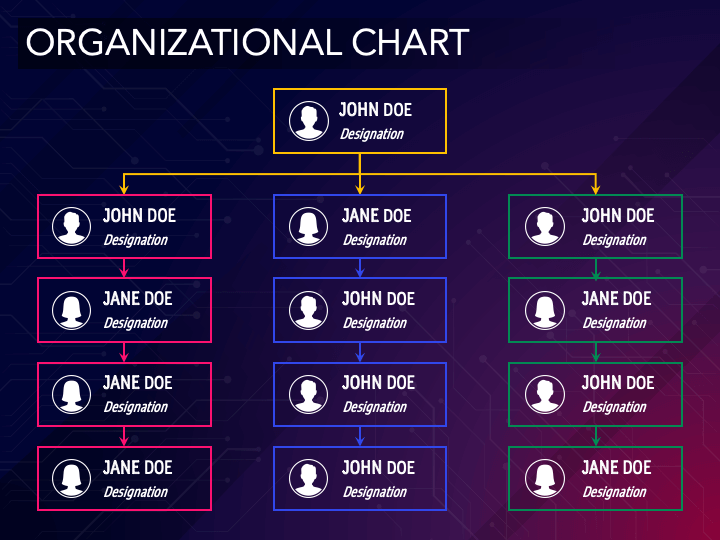This screenshot has height=540, width=720.
Task: Click the female avatar in the bottom pink box
Action: [72, 478]
